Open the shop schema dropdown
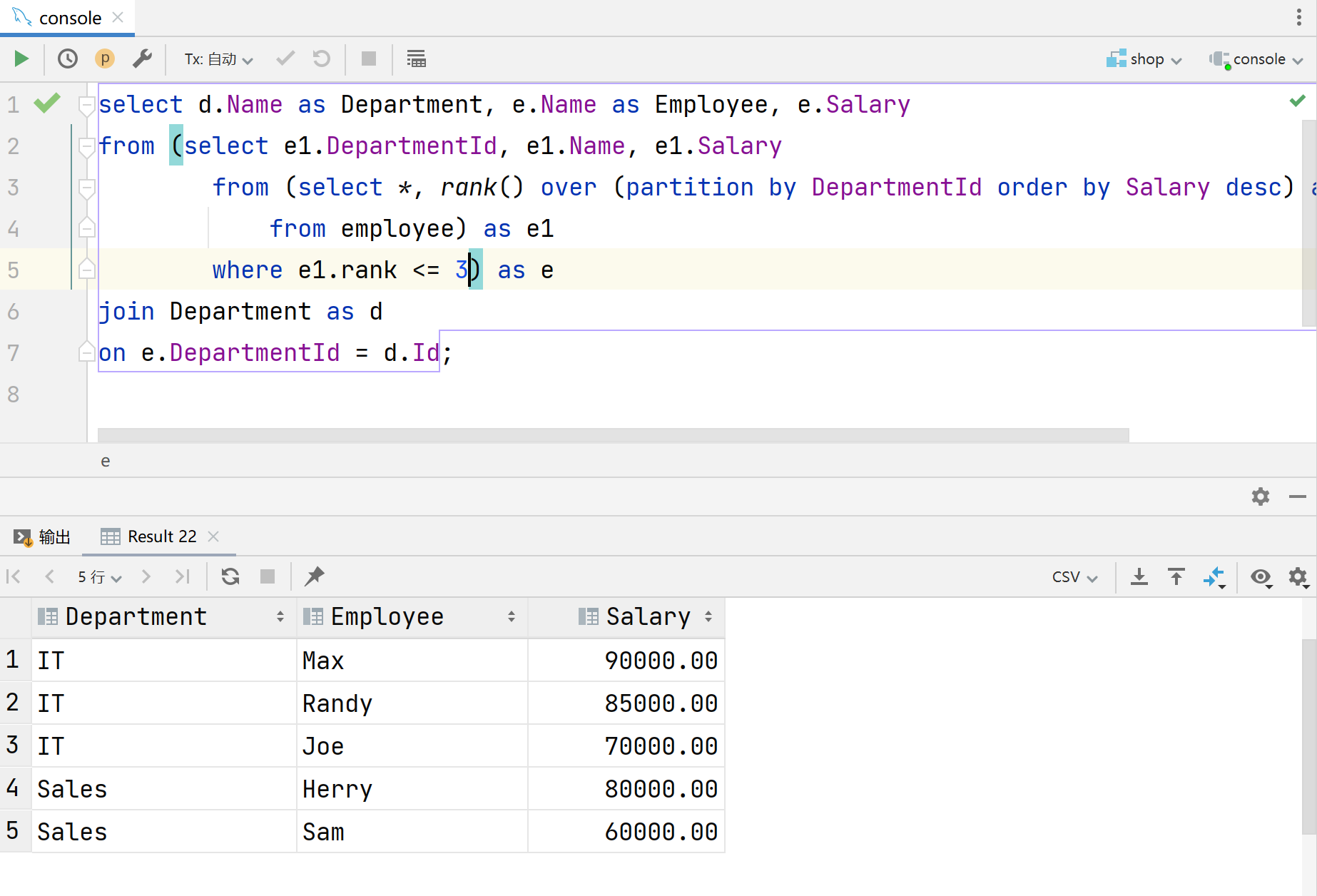 pyautogui.click(x=1144, y=59)
